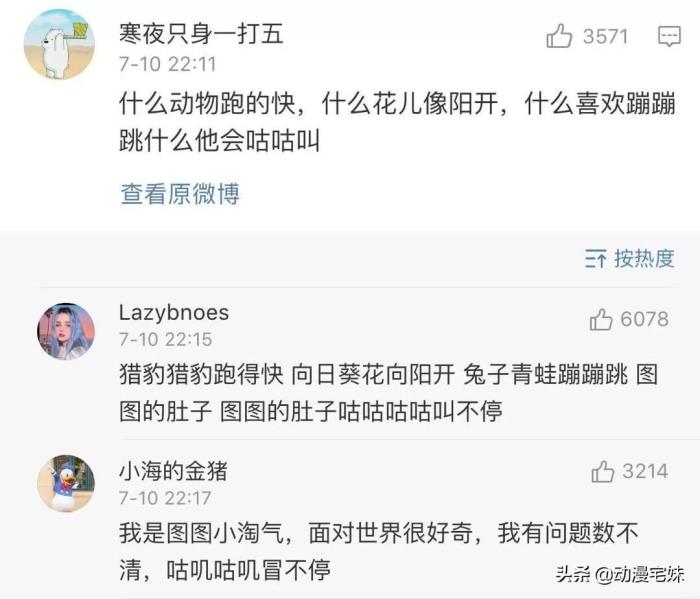Screen dimensions: 700x599
Task: Open the 按热度 sort dropdown
Action: [643, 259]
